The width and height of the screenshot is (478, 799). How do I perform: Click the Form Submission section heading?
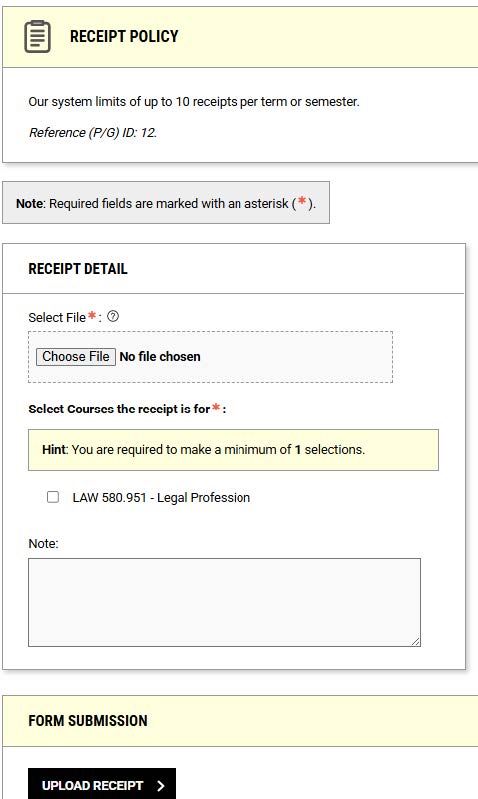88,721
